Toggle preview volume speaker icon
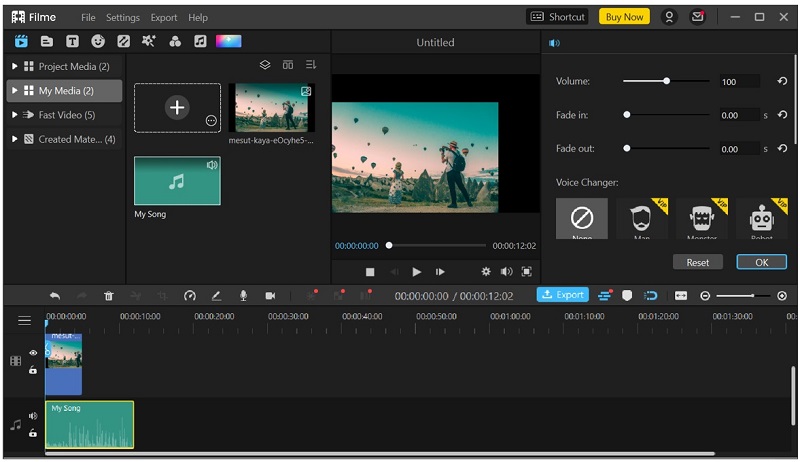 coord(506,272)
